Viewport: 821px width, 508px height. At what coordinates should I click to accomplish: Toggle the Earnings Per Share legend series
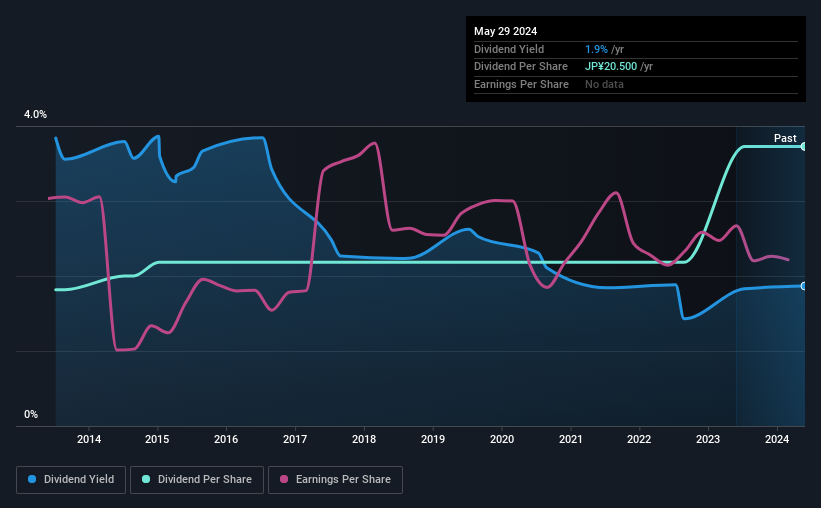coord(335,480)
